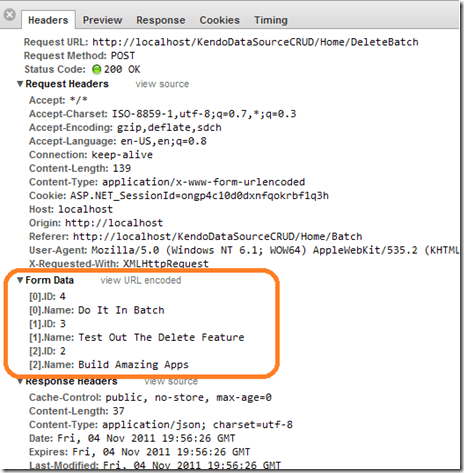Select the Request URL DeleteBatch value
This screenshot has width=464, height=473.
coord(255,42)
